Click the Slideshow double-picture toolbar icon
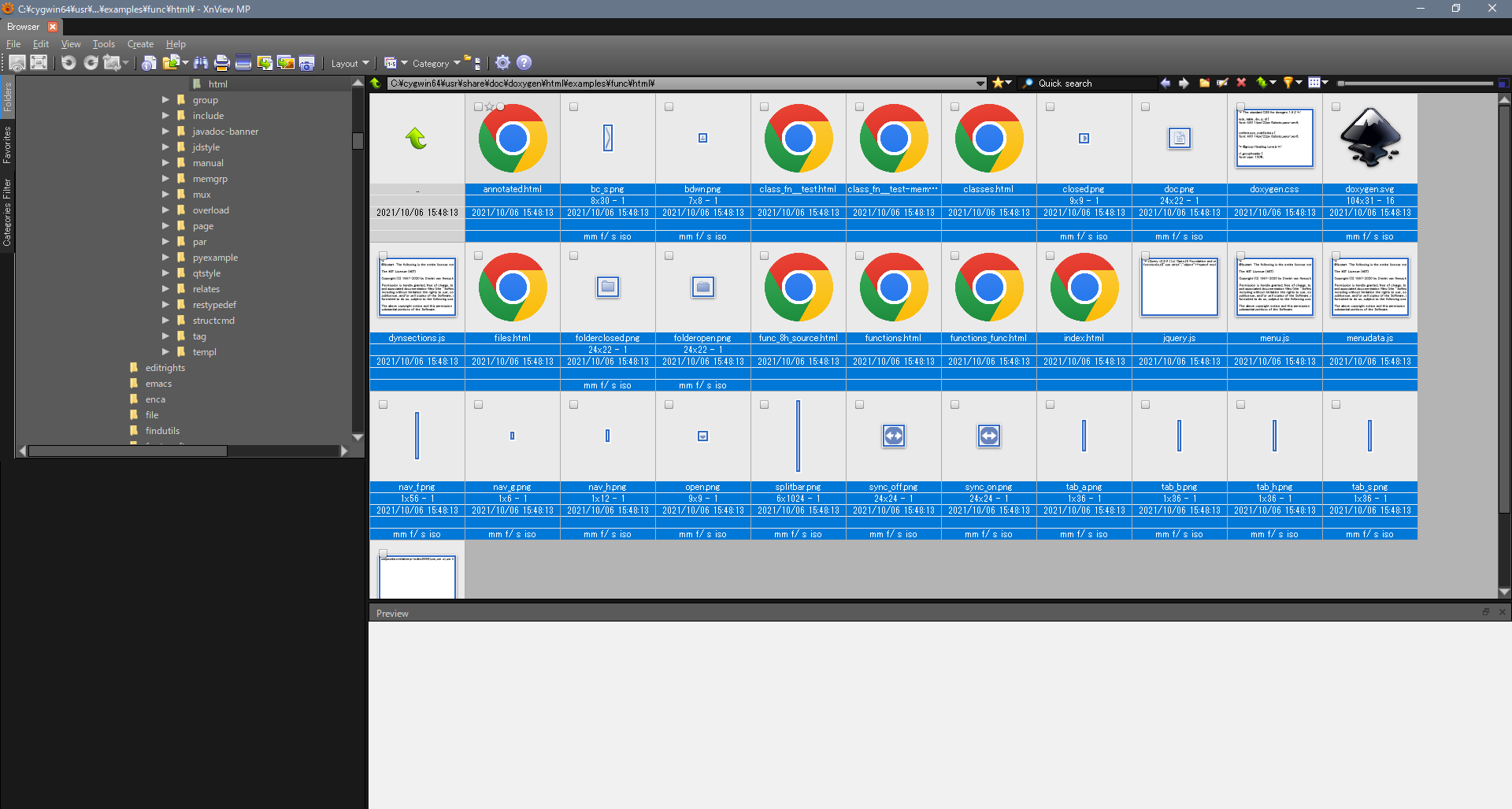1512x809 pixels. click(x=286, y=63)
